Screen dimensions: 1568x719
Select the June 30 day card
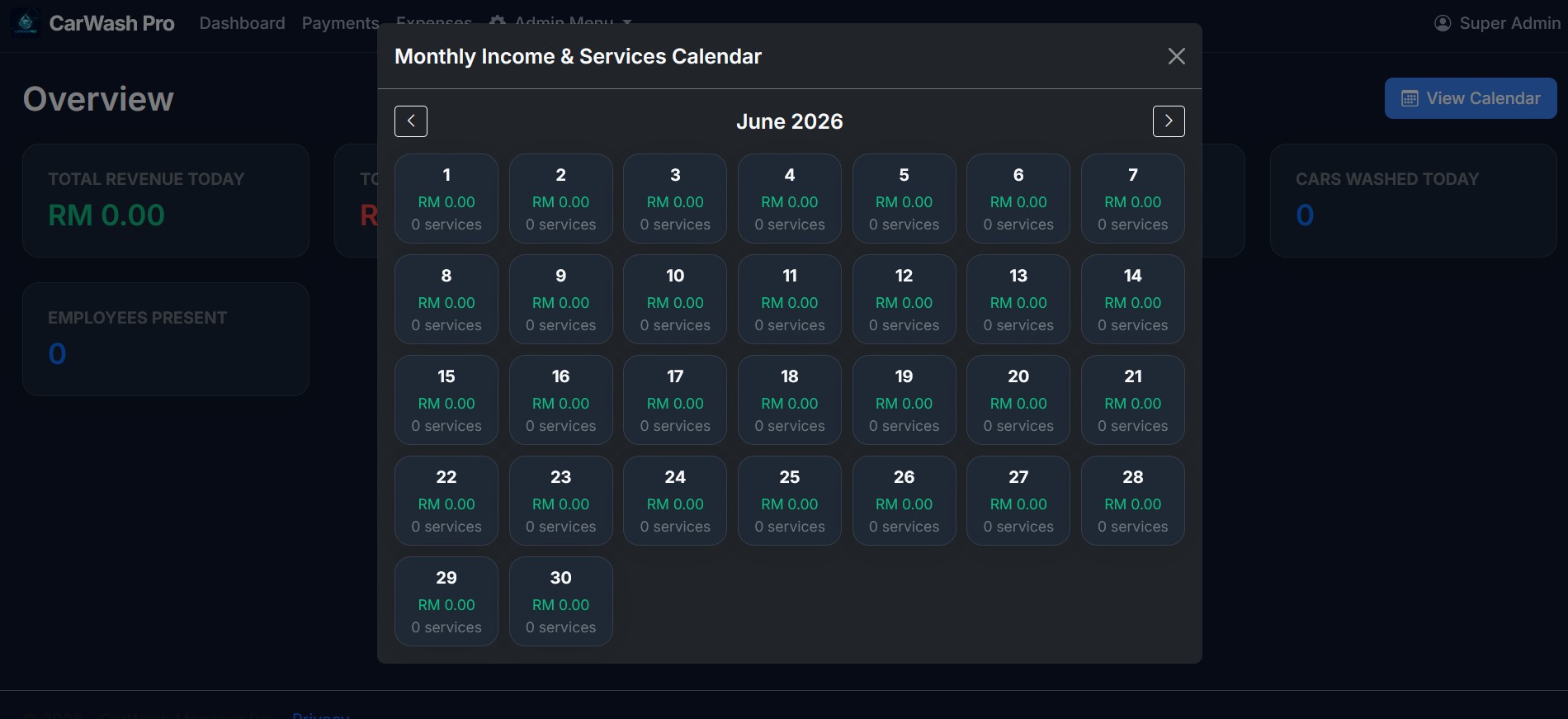click(561, 601)
